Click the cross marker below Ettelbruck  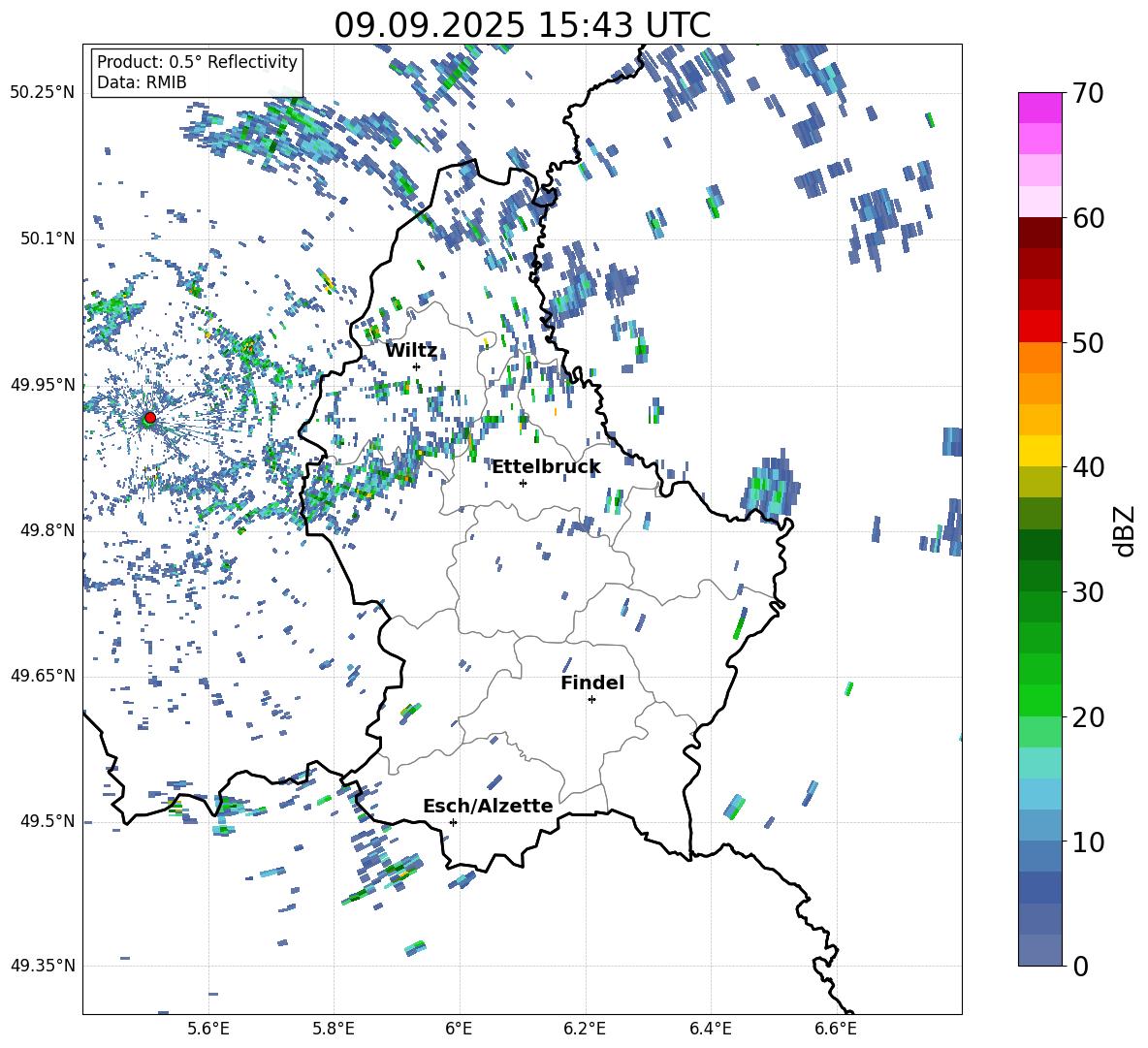[523, 483]
